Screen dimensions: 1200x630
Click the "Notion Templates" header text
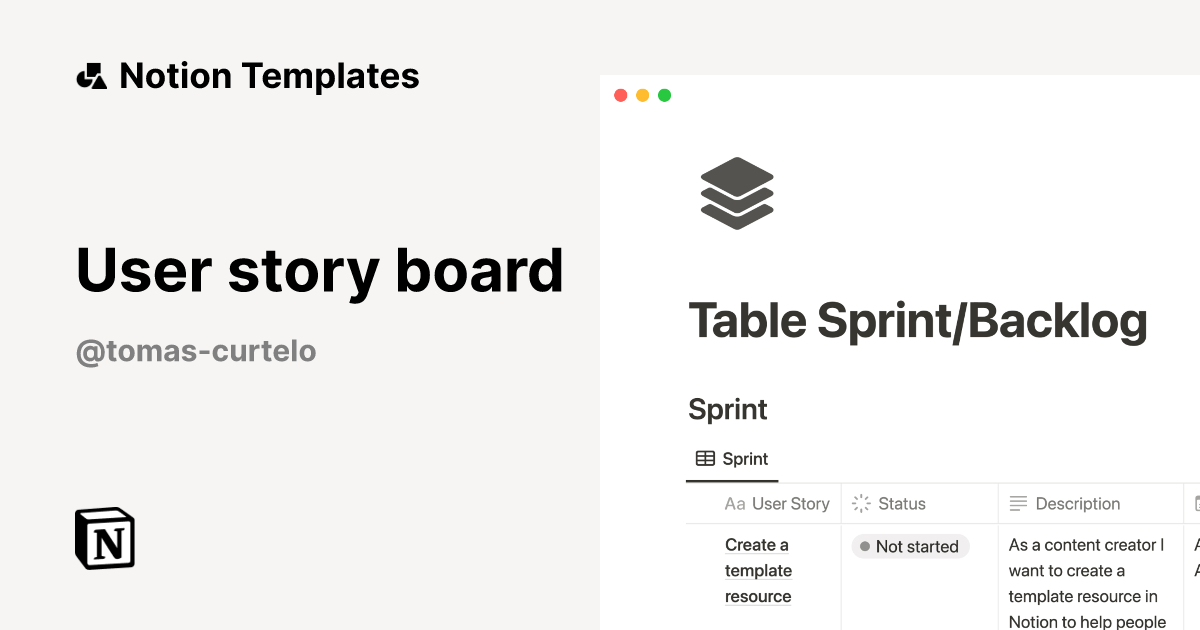(x=269, y=76)
